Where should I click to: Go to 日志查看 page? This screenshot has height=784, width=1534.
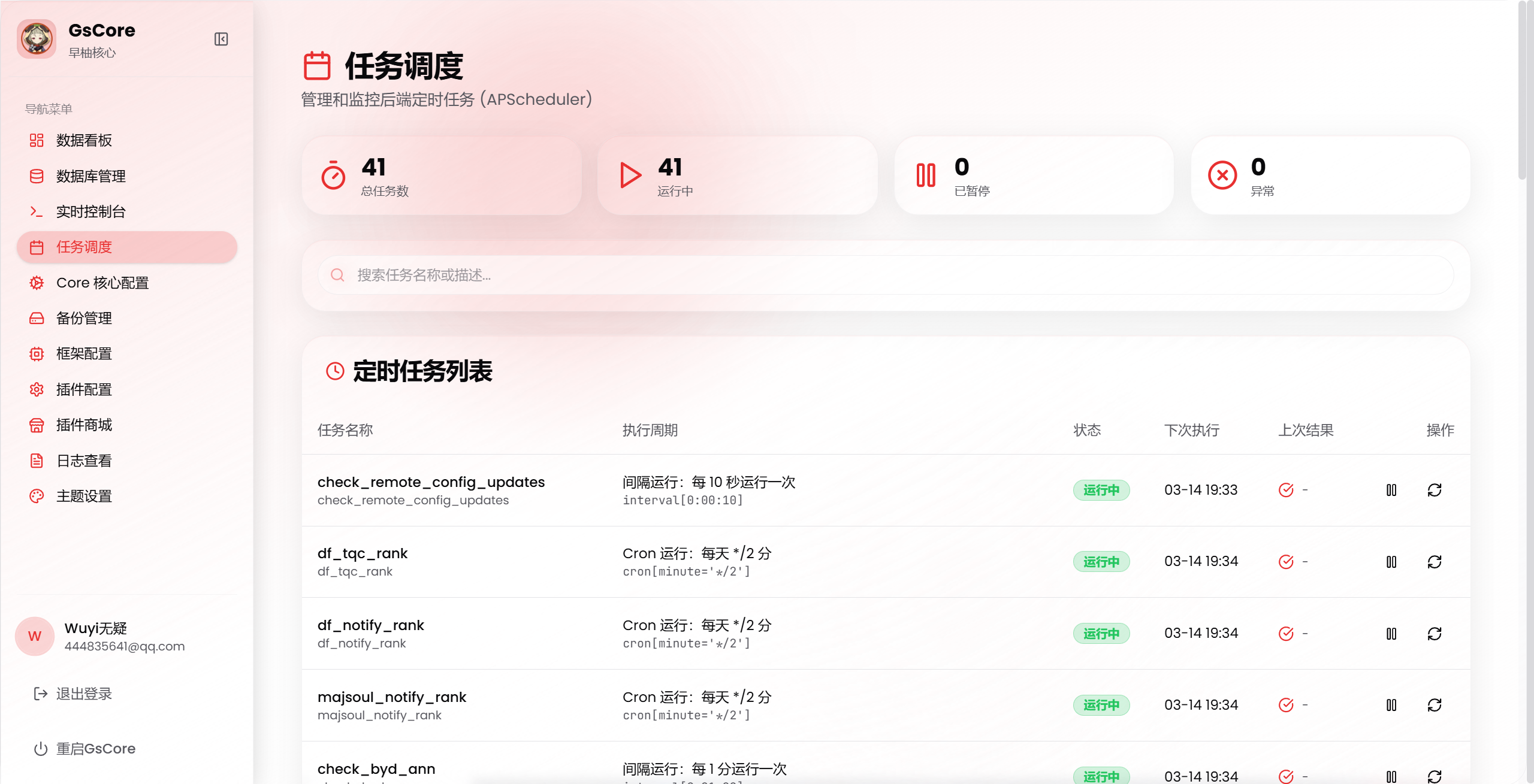coord(84,461)
